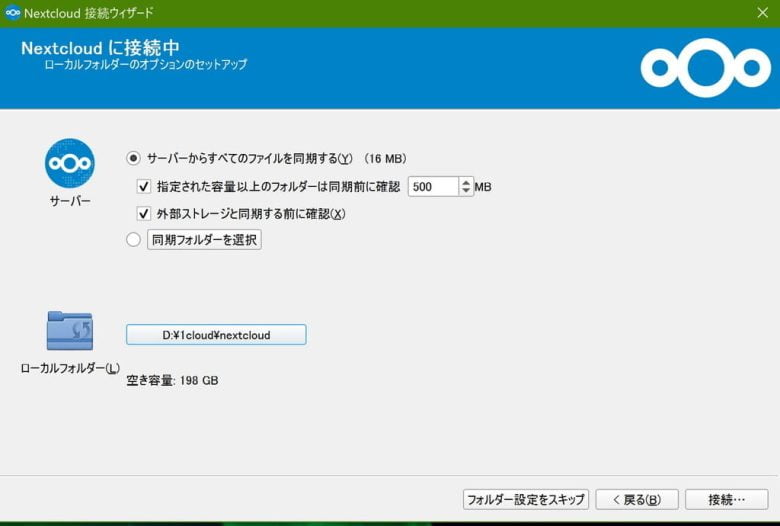This screenshot has width=780, height=526.
Task: Select the radio button beside 同期フォルダーを選択
Action: pos(133,239)
